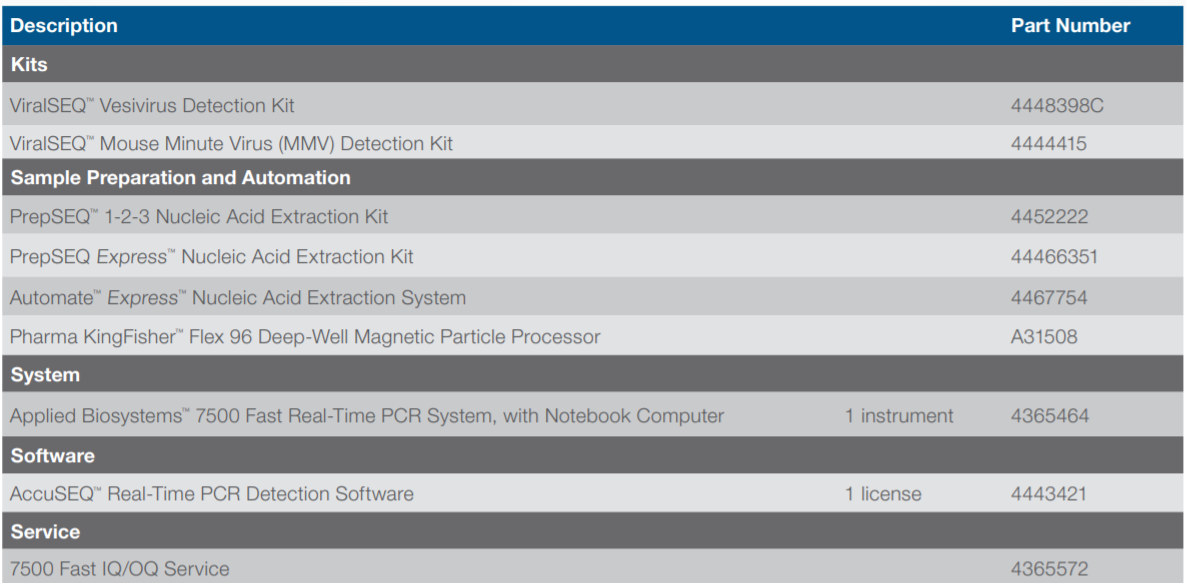Screen dimensions: 1186x583
Task: Select part number 4365572
Action: coord(1049,569)
